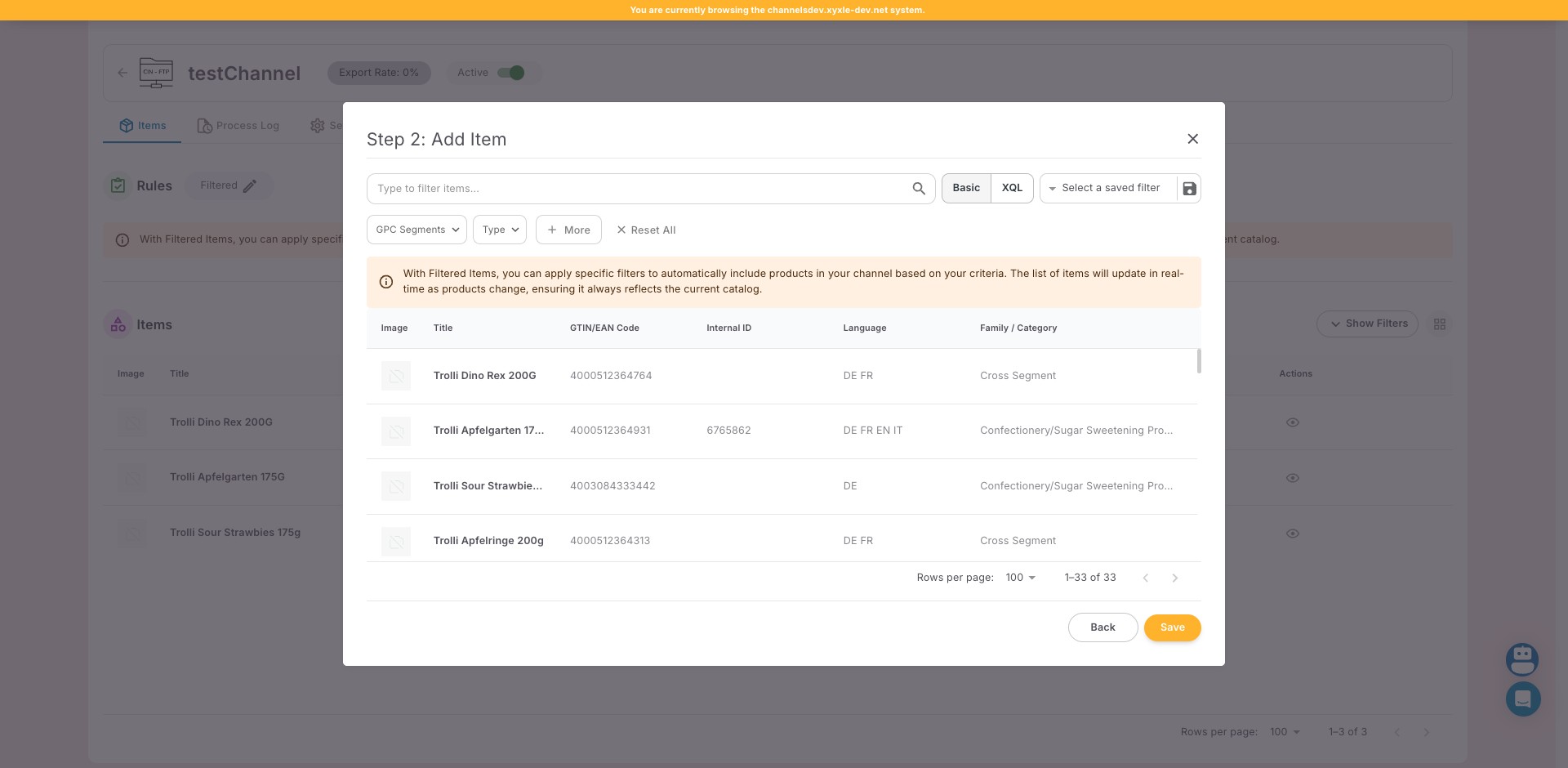Click the search magnifier icon in filter field
1568x768 pixels.
coord(919,189)
